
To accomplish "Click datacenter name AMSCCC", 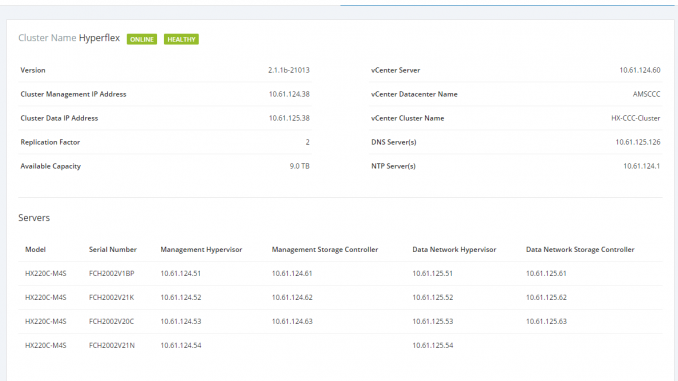I will (646, 94).
